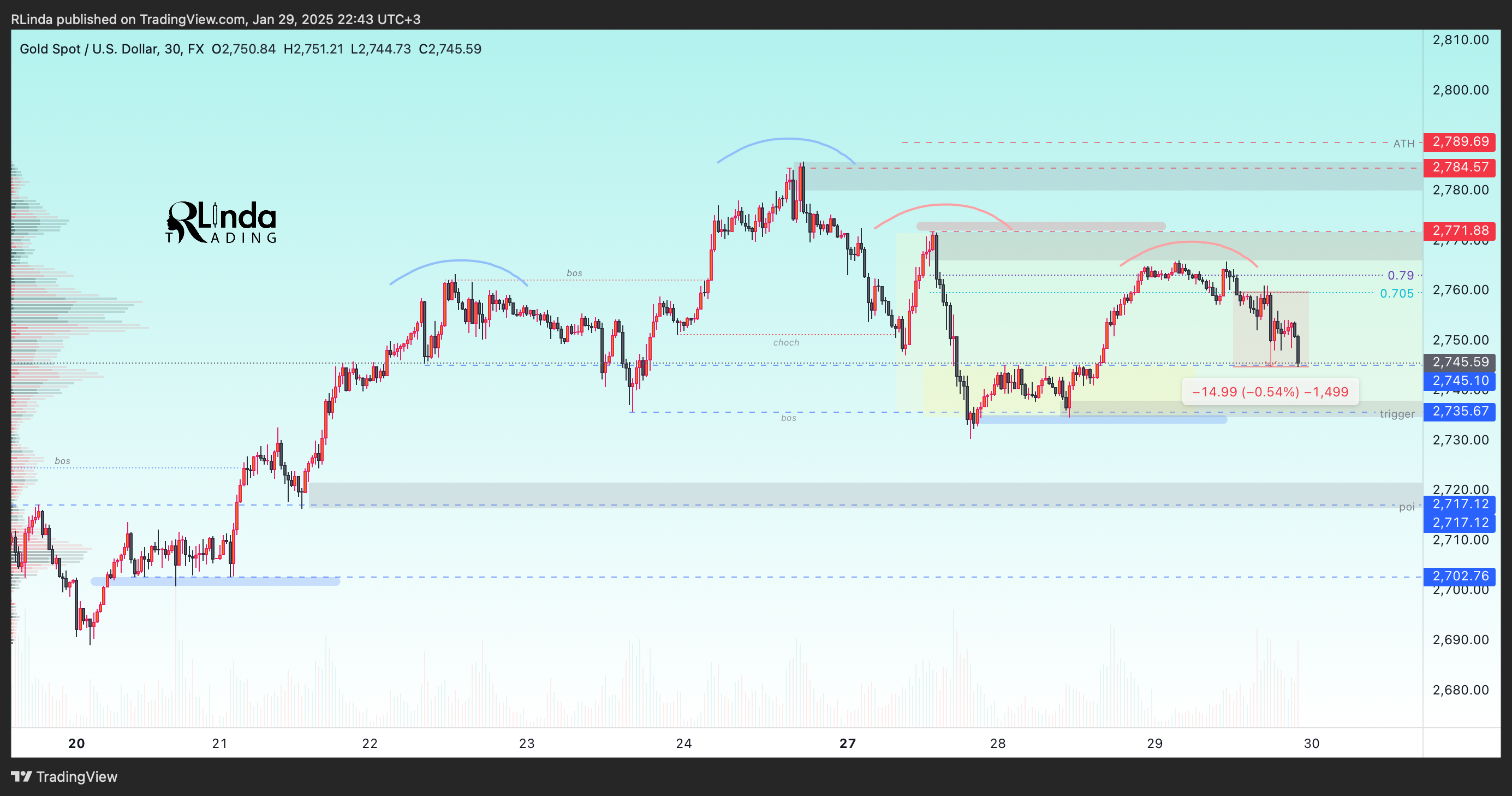The width and height of the screenshot is (1512, 796).
Task: Click the 2,760.00 price axis label
Action: [x=1460, y=290]
